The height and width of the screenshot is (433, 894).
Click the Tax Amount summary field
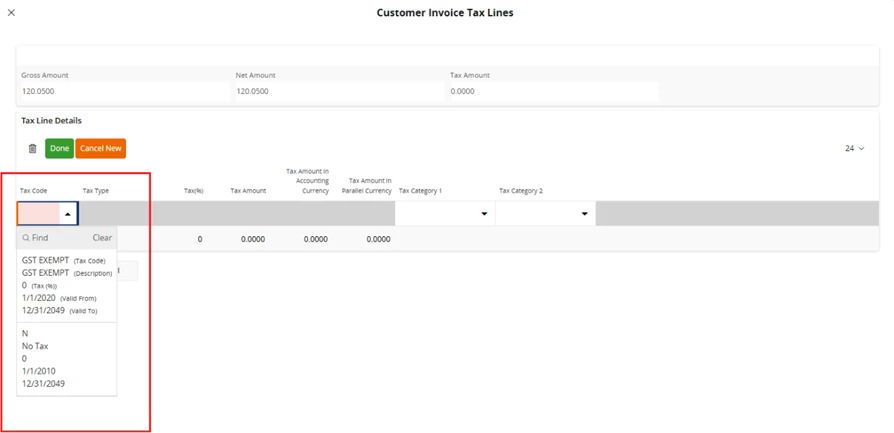point(554,91)
